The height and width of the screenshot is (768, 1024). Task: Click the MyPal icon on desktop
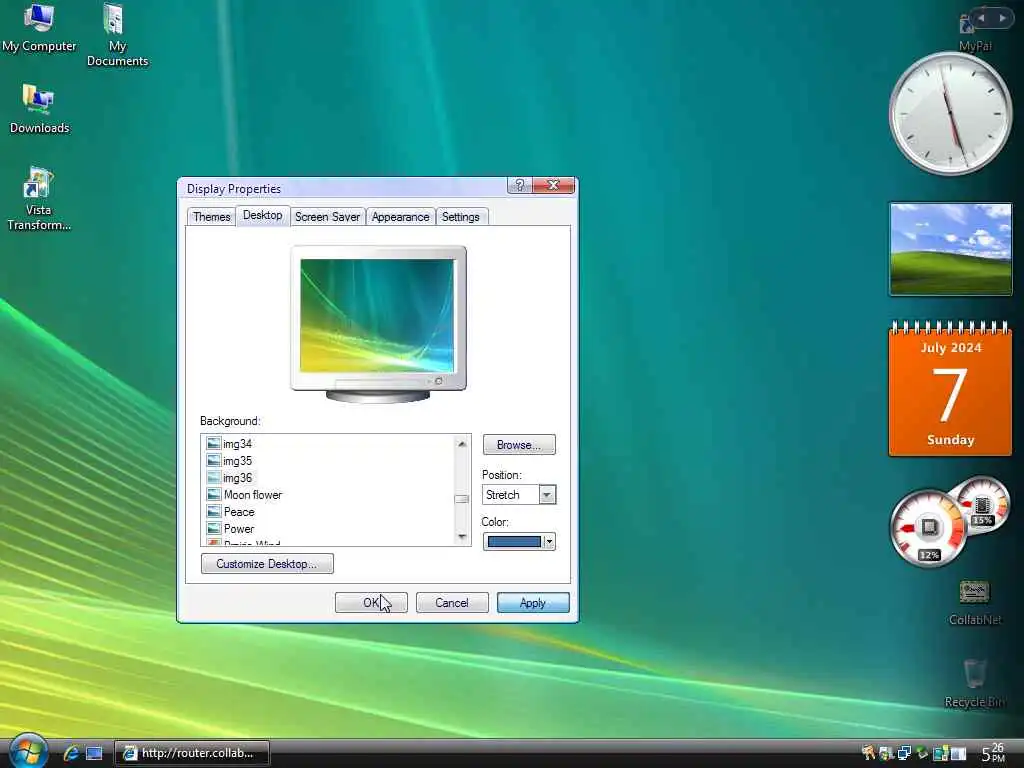(x=974, y=34)
